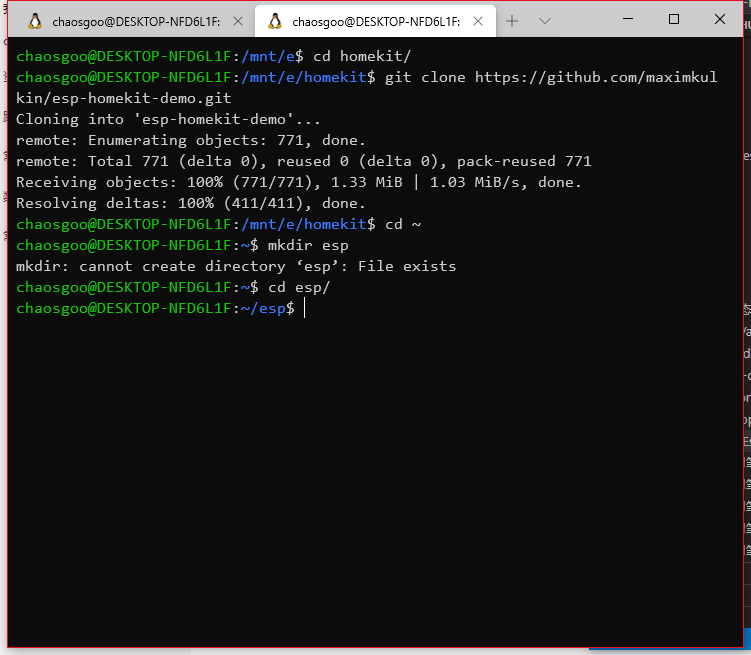Maximize the terminal window
Viewport: 751px width, 655px height.
pyautogui.click(x=674, y=19)
